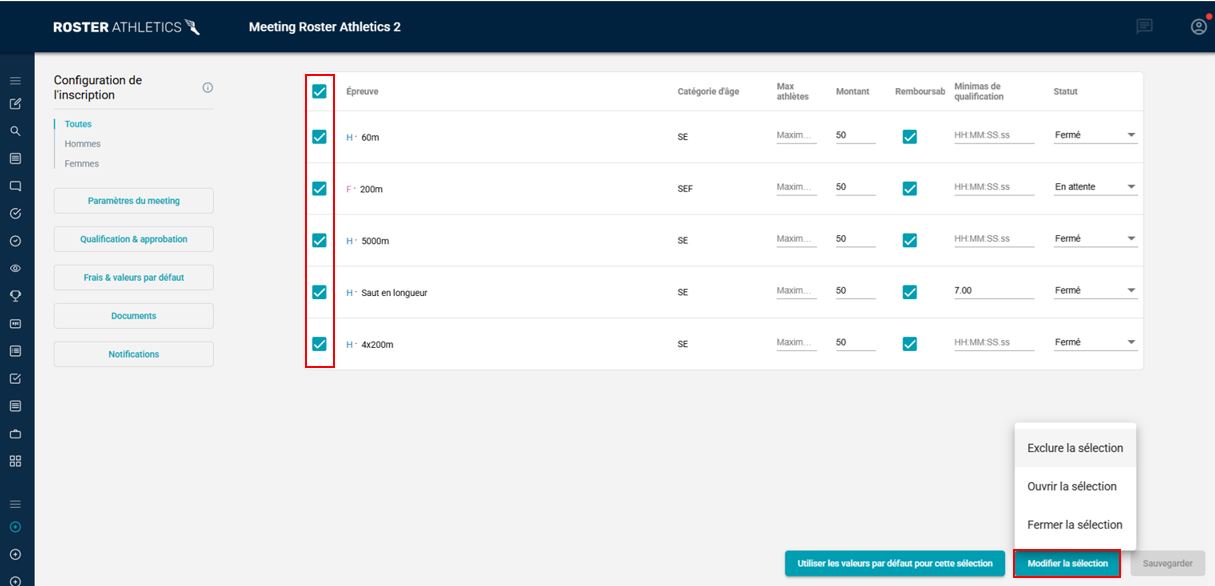Click the Statut column header
The height and width of the screenshot is (586, 1215).
[x=1065, y=92]
